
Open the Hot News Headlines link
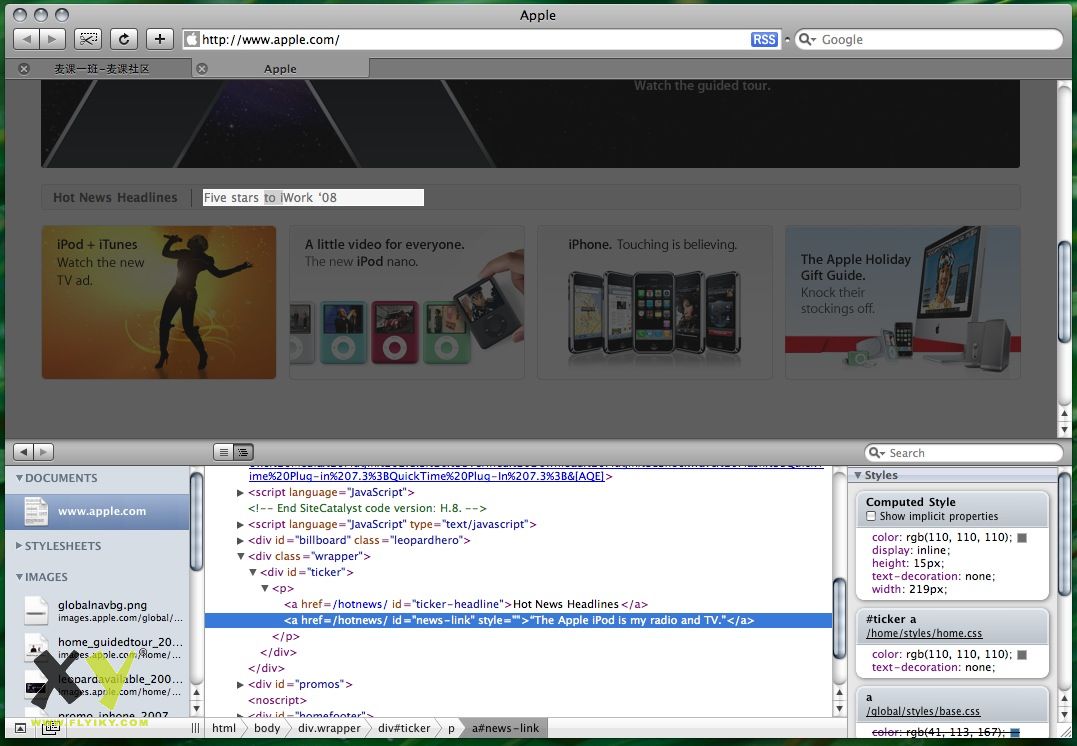coord(115,198)
